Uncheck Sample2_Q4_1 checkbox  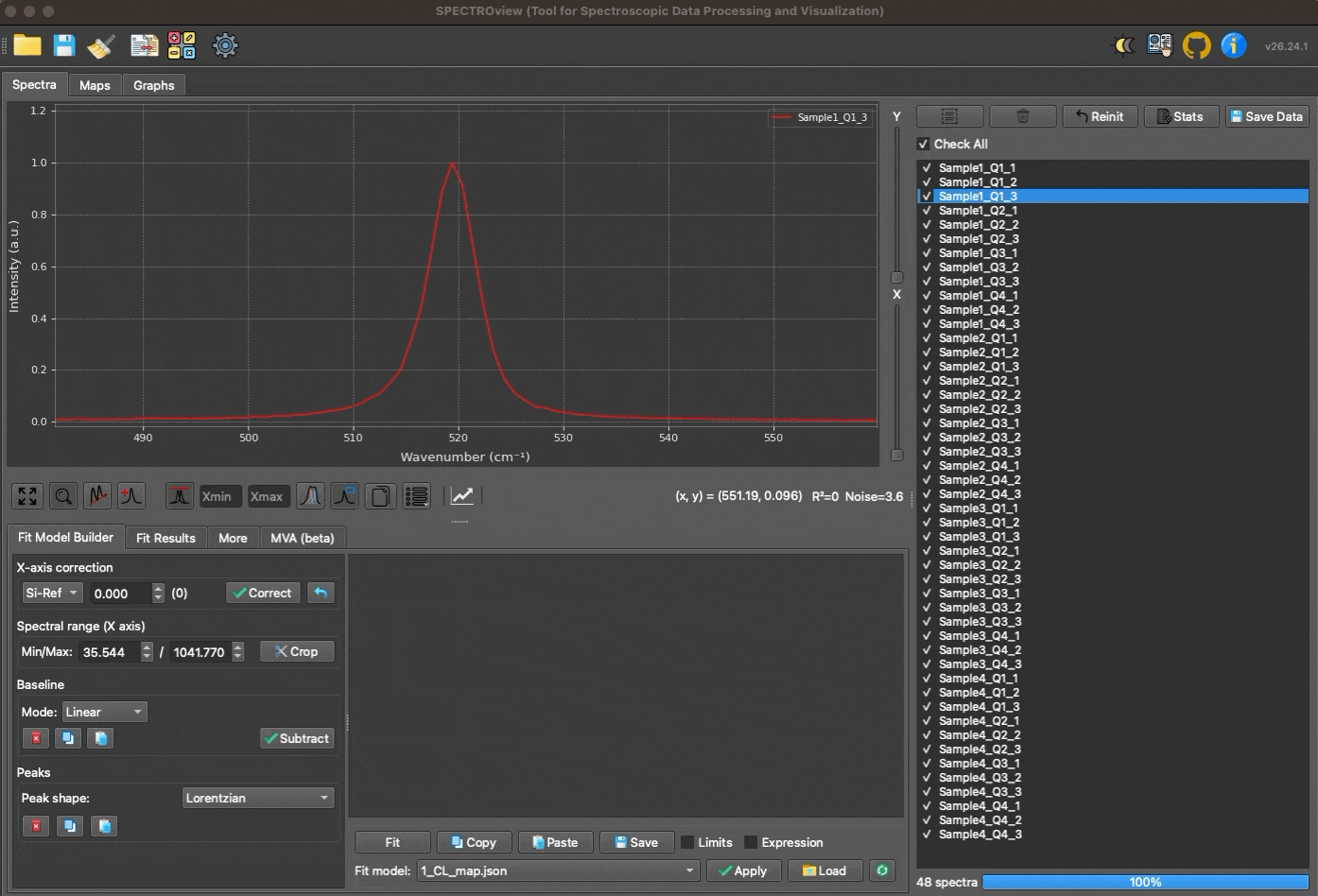(927, 466)
